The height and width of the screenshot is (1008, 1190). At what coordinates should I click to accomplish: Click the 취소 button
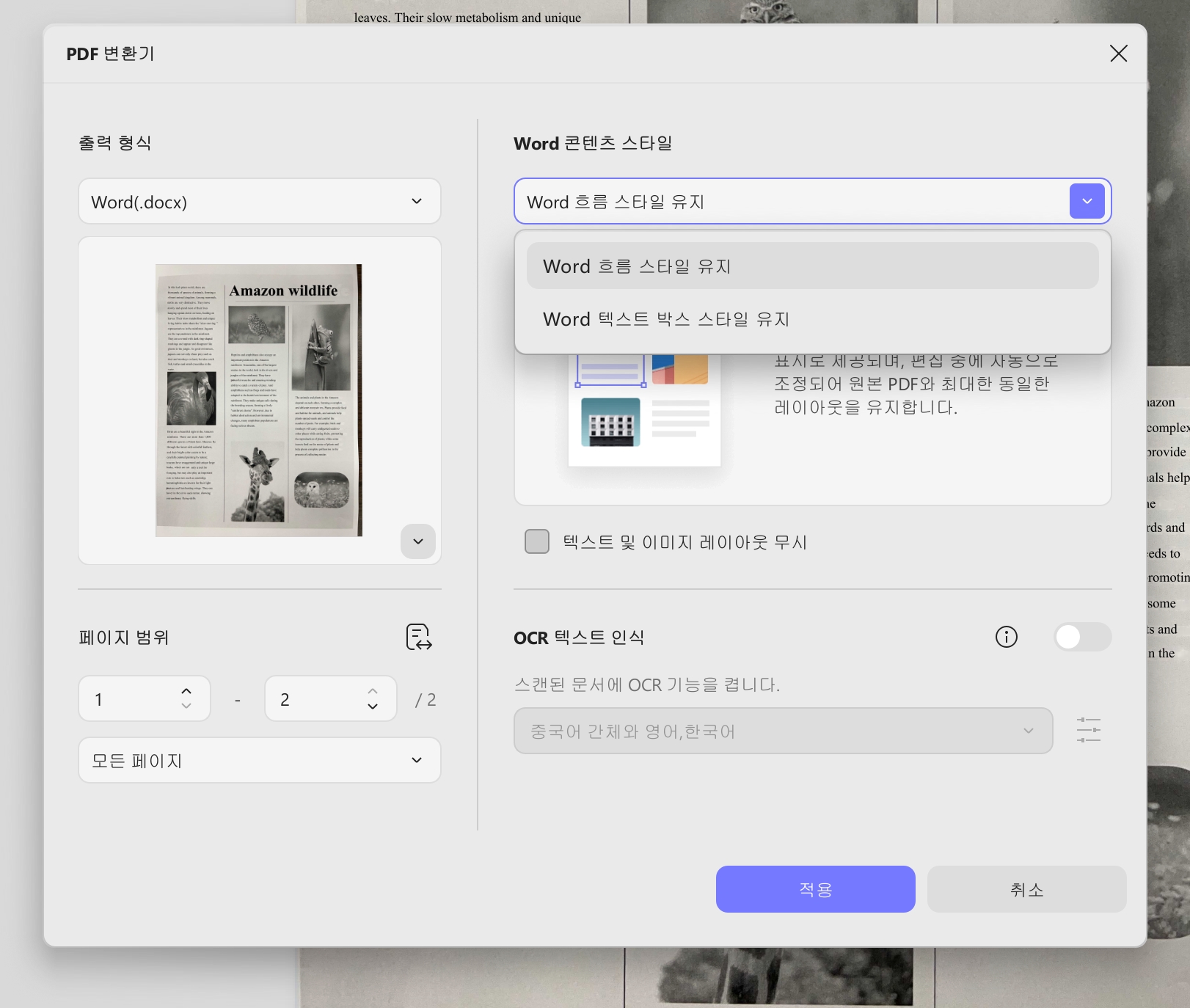(x=1026, y=889)
